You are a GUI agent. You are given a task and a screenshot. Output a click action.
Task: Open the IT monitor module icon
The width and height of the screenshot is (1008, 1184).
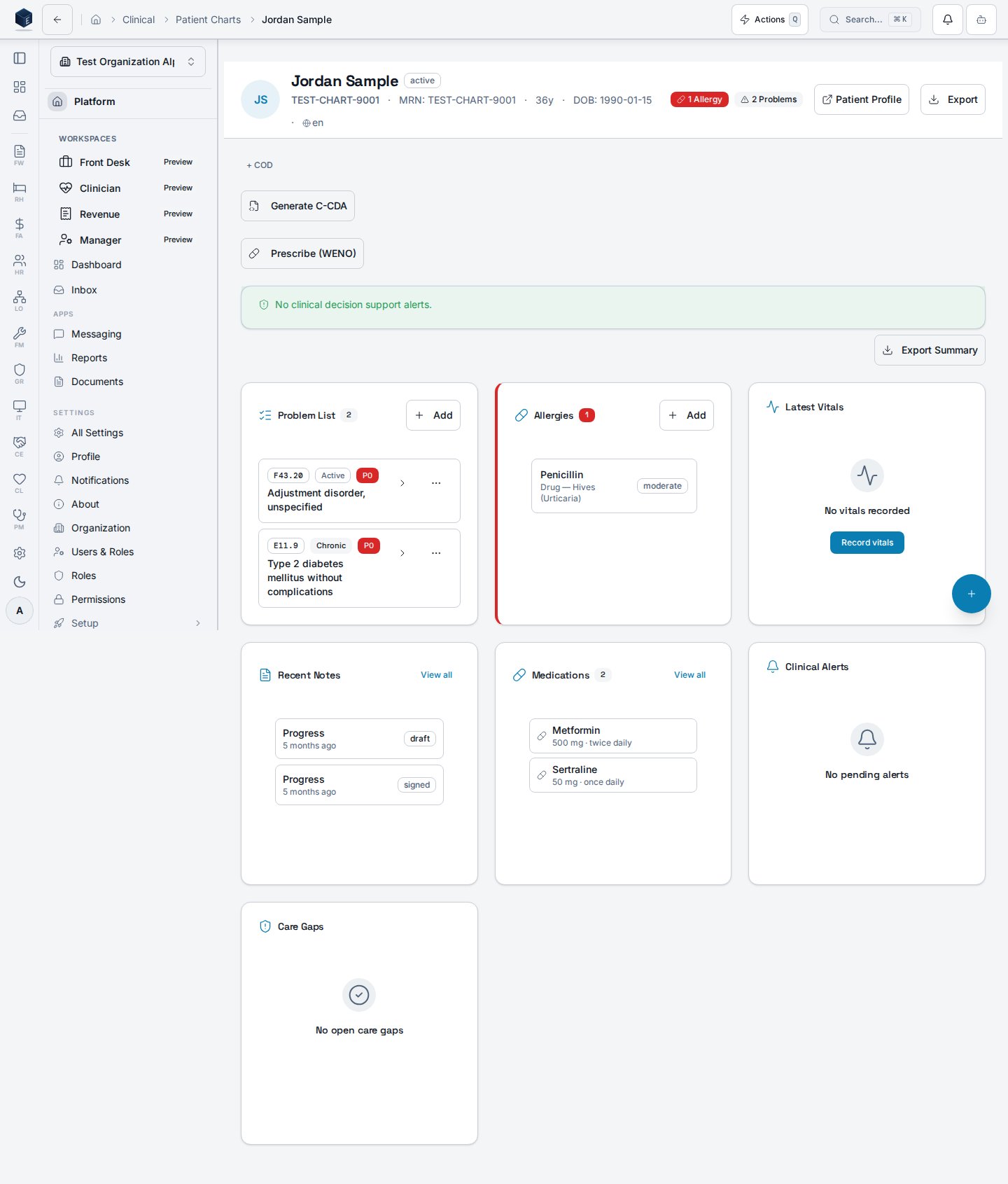20,410
